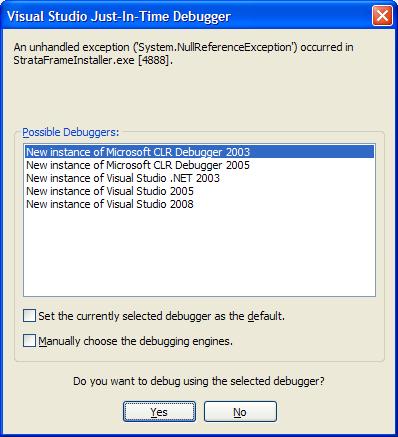
Task: Click the StrataFrameInstaller.exe [4888] text line
Action: [x=93, y=60]
